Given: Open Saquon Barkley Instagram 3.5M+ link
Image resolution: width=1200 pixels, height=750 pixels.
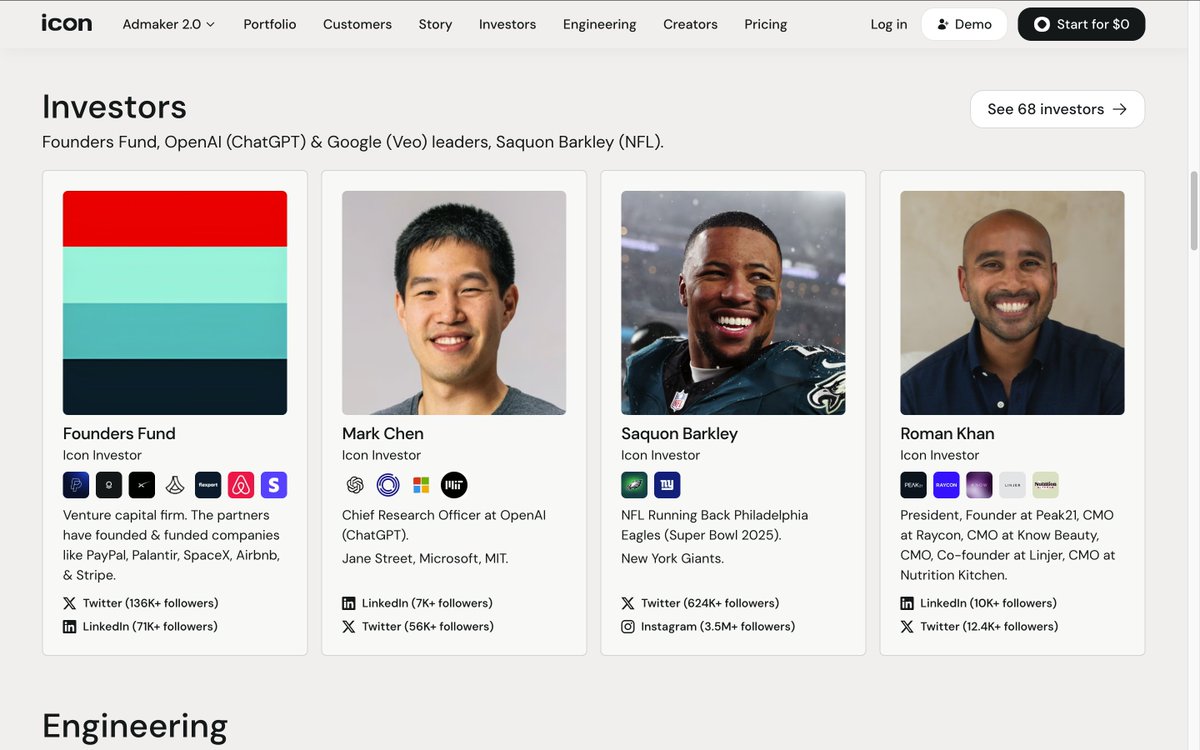Looking at the screenshot, I should coord(708,626).
